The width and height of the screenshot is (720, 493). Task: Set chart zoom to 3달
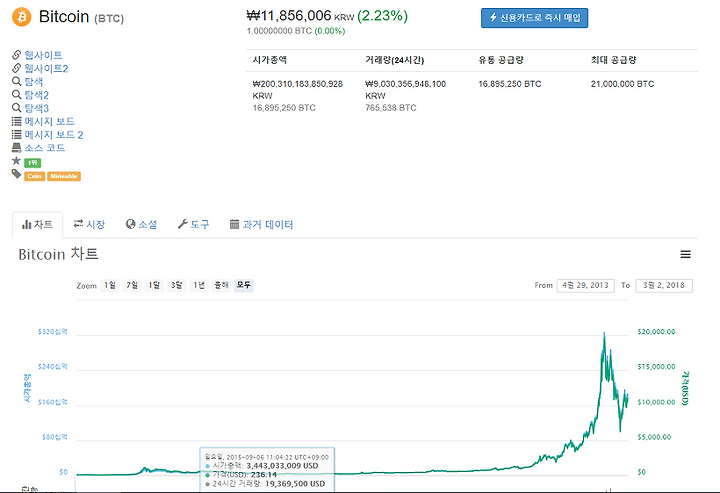click(x=177, y=286)
